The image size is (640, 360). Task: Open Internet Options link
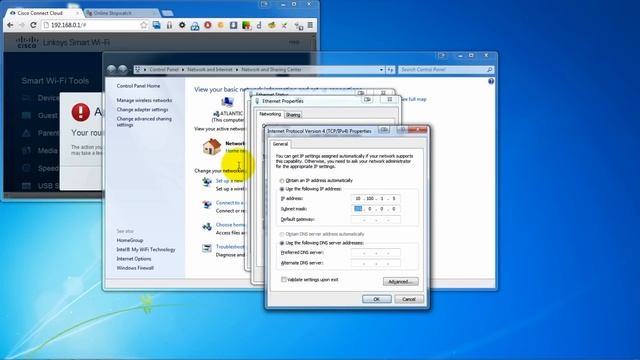134,259
